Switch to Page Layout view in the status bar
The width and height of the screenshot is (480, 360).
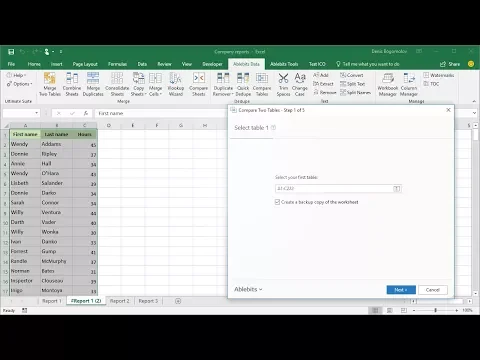pos(389,310)
